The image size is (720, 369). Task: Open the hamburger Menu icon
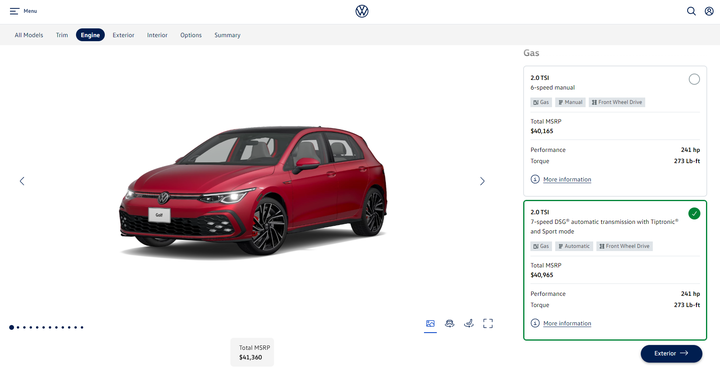15,11
